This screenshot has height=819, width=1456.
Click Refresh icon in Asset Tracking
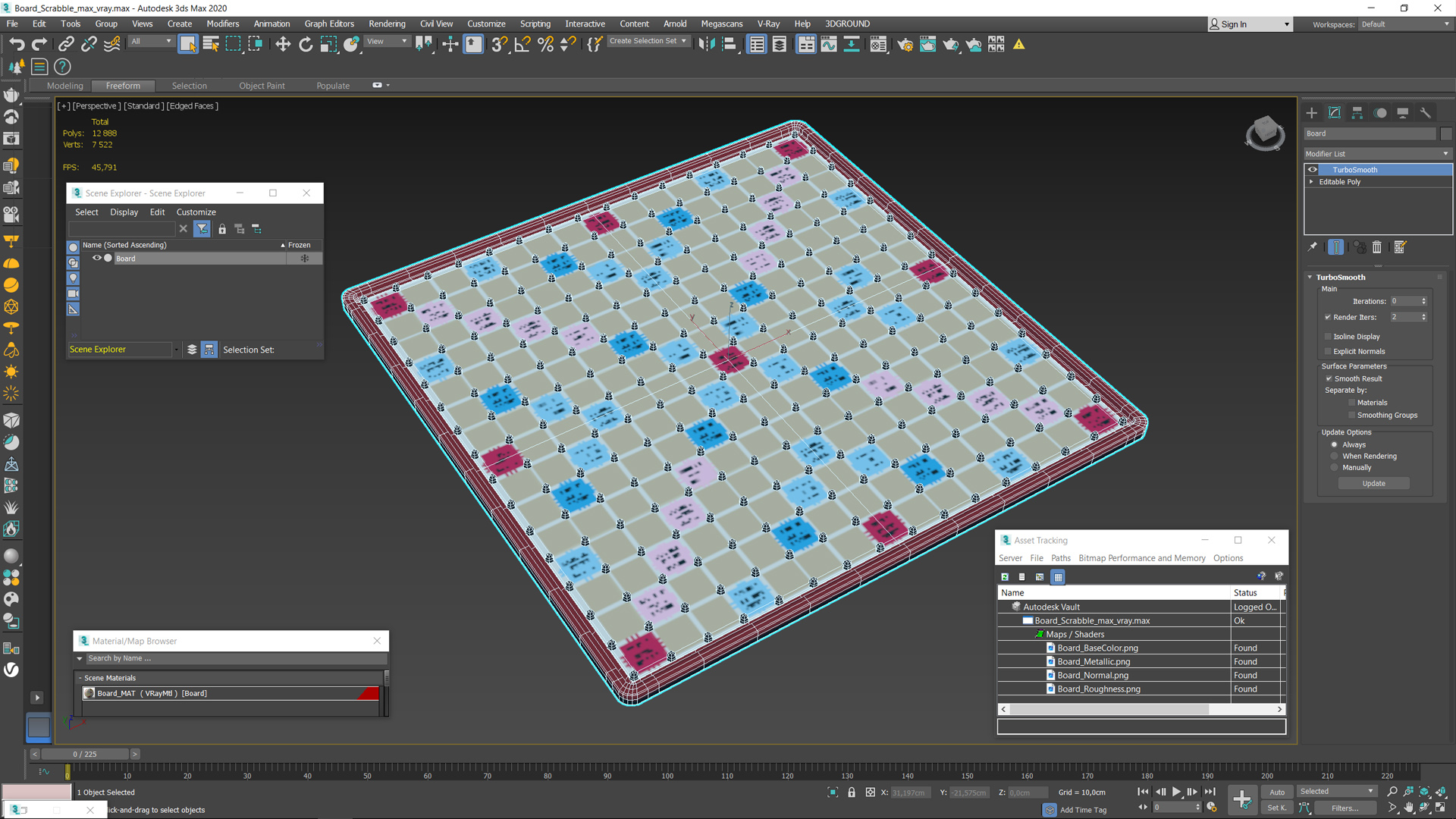pos(1005,577)
